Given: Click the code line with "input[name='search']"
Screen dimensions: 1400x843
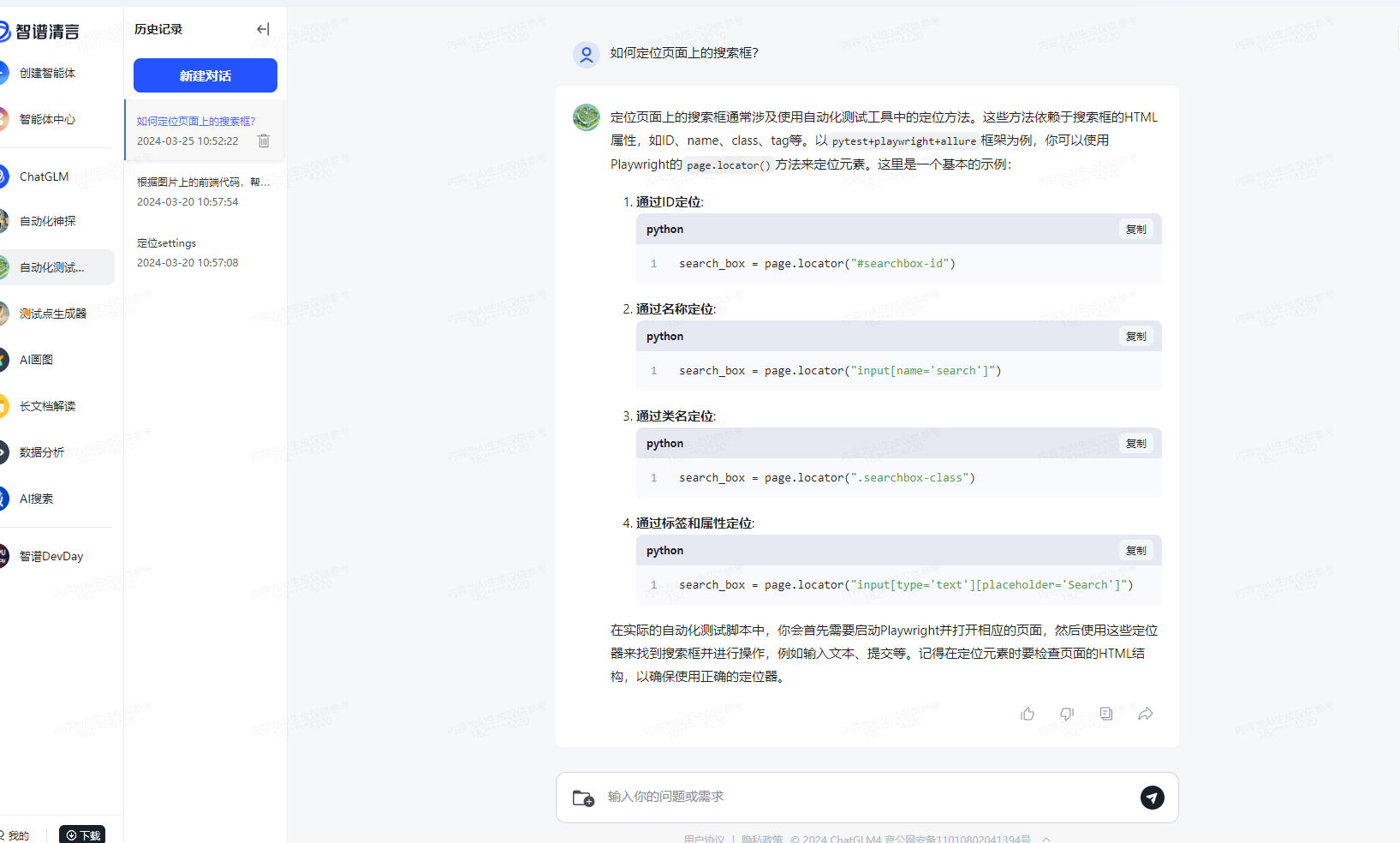Looking at the screenshot, I should (840, 371).
